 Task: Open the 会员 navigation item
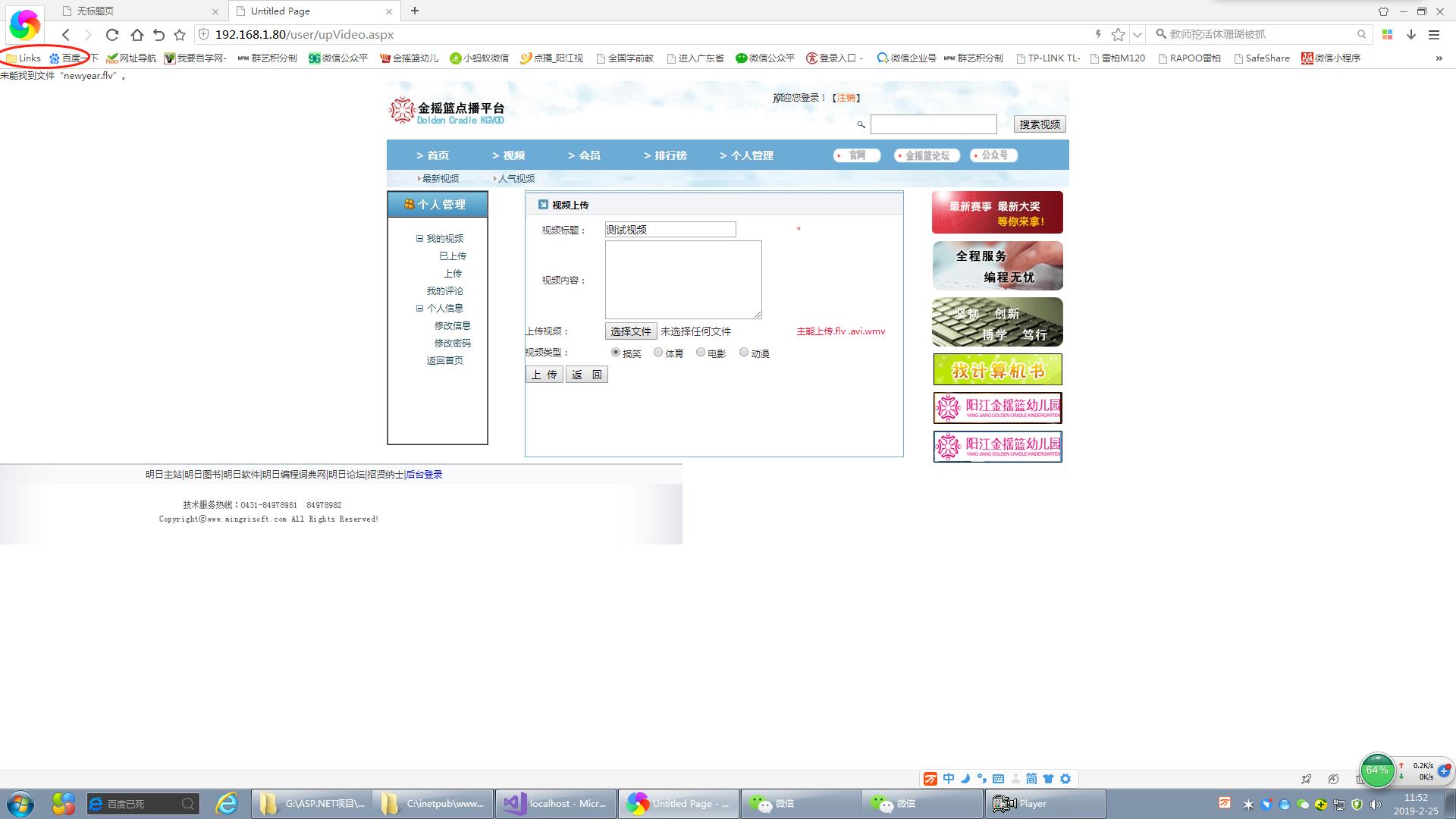[584, 155]
